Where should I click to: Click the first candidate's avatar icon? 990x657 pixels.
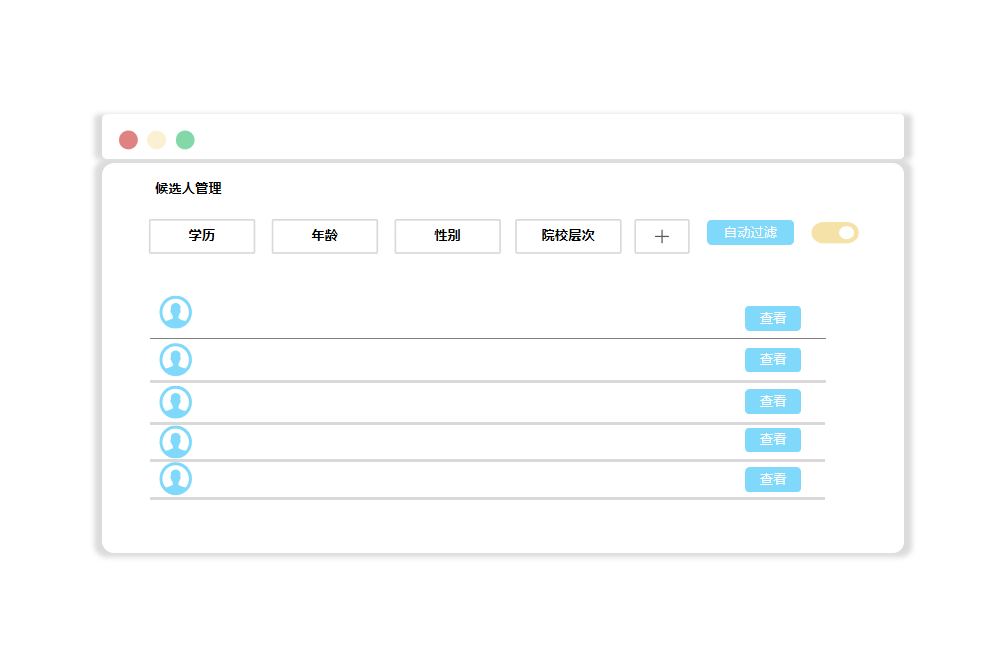(x=176, y=312)
